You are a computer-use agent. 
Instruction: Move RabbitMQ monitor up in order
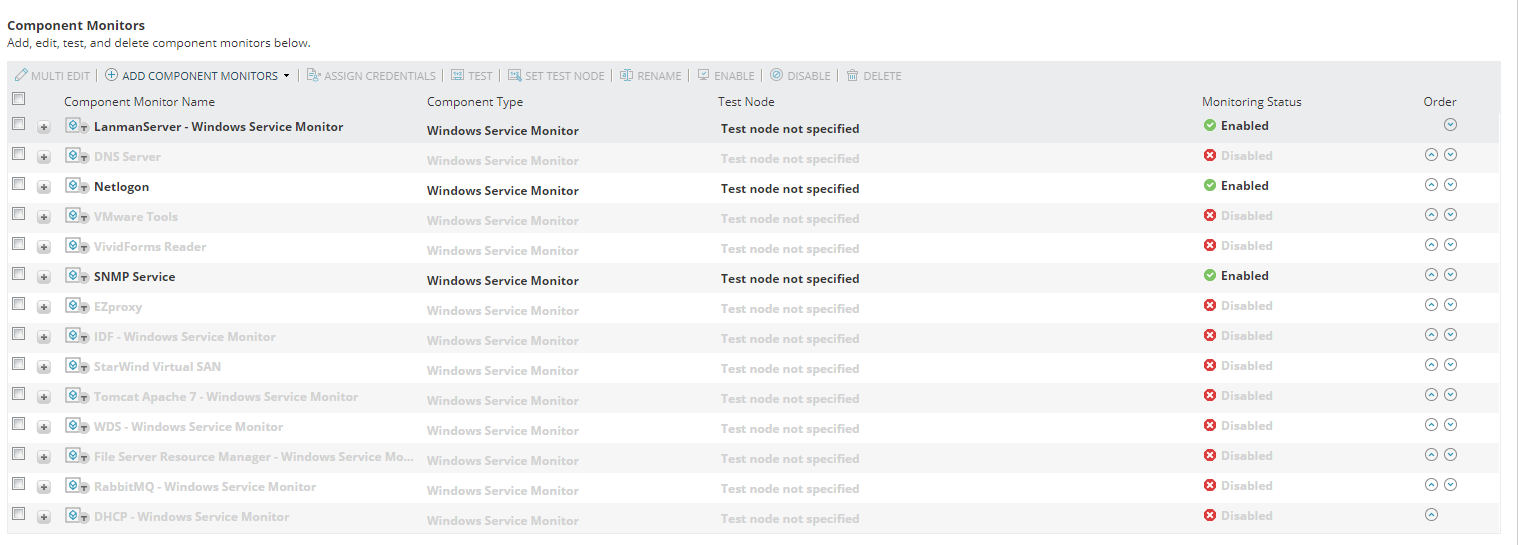(x=1431, y=485)
